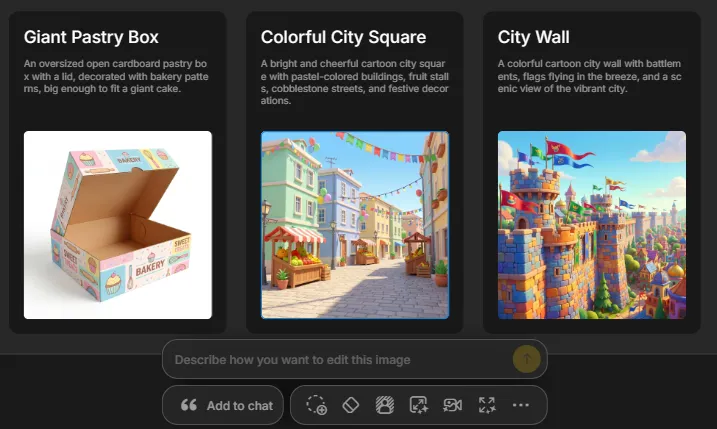The width and height of the screenshot is (717, 429).
Task: Click the framed upscale icon with sparkles
Action: tap(418, 405)
